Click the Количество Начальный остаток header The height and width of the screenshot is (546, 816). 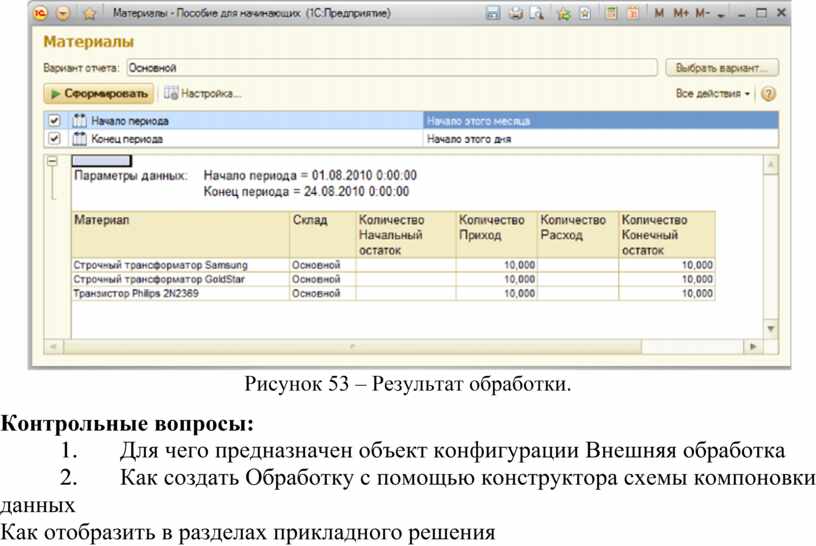pos(406,234)
